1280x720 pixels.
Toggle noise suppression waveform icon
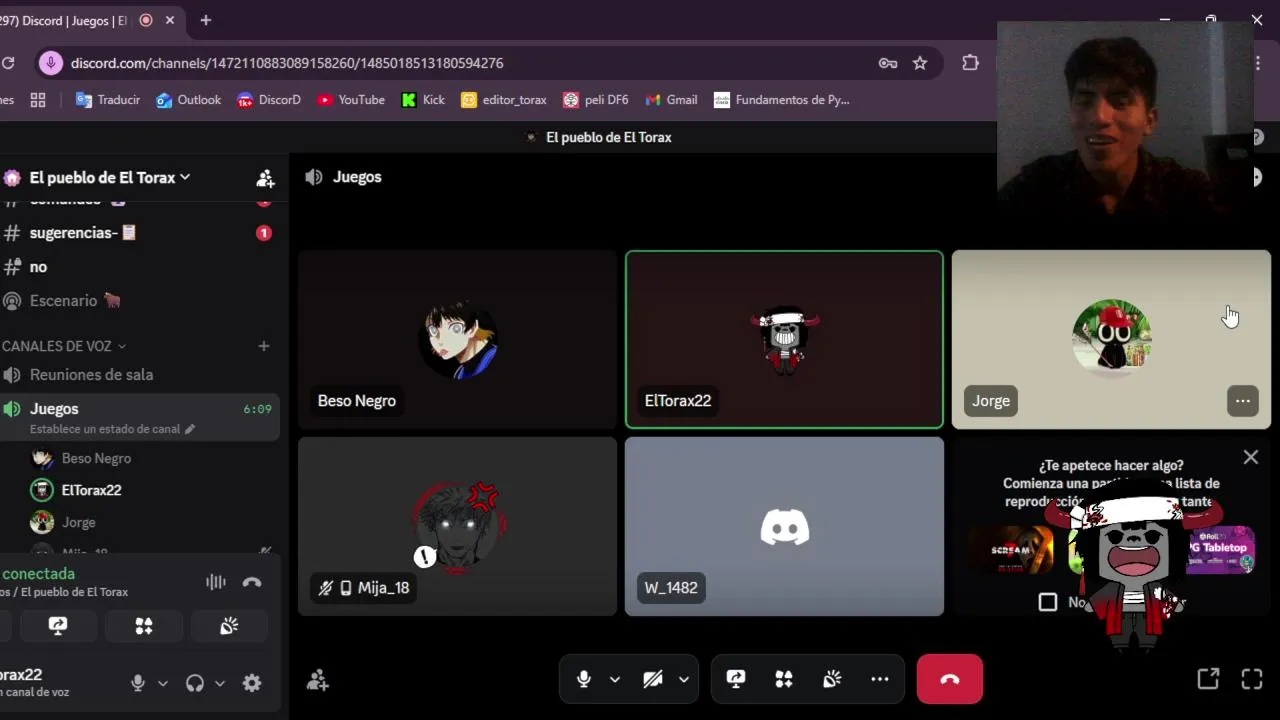click(x=216, y=582)
